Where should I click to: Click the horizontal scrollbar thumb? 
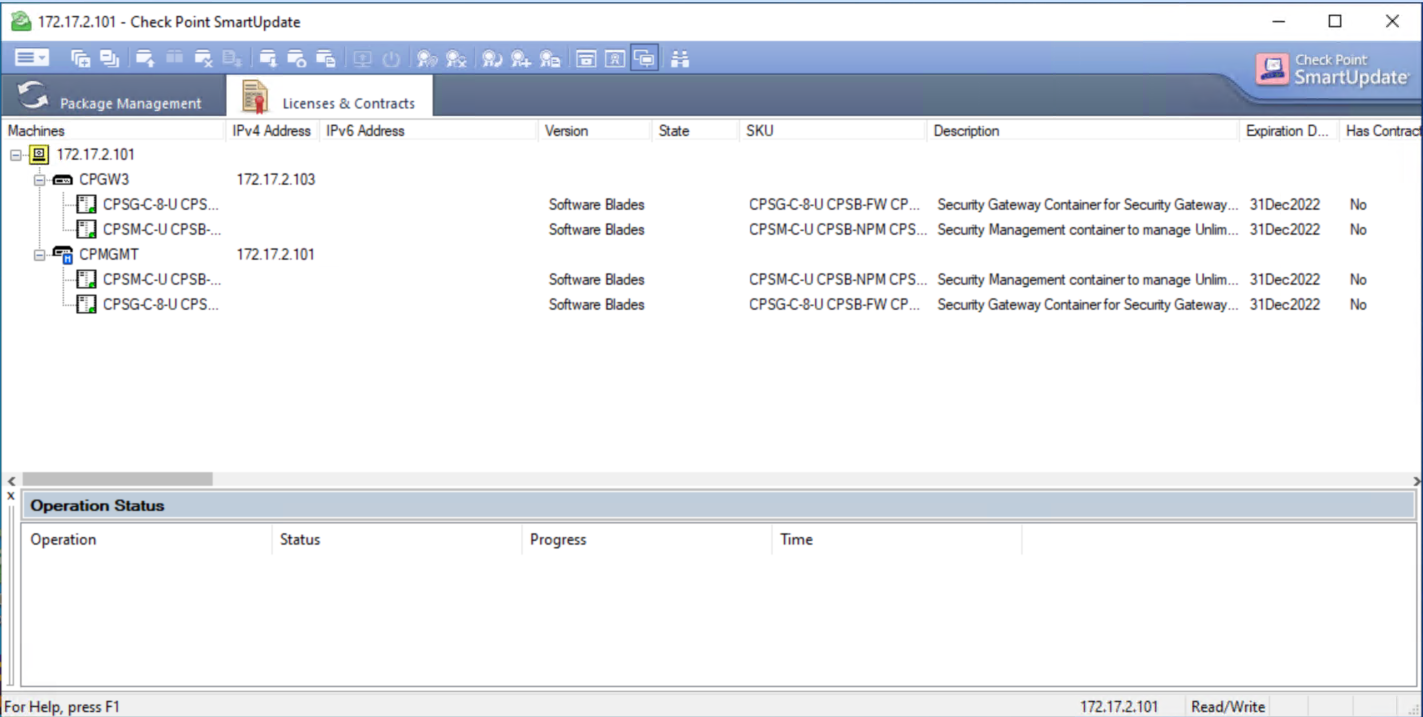117,480
